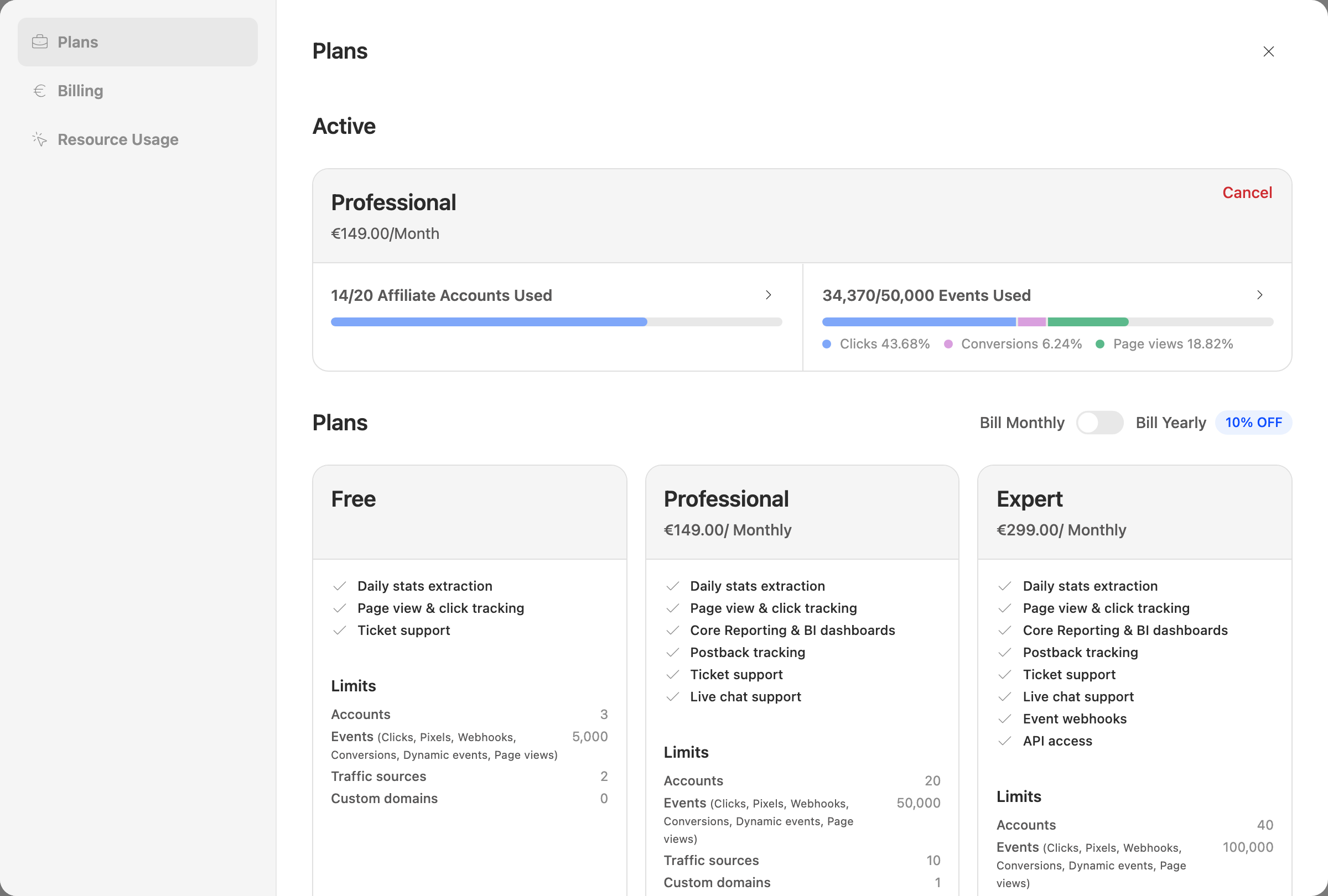Screen dimensions: 1328x896
Task: Click checkmark beside Professional Ticket support
Action: coord(672,674)
